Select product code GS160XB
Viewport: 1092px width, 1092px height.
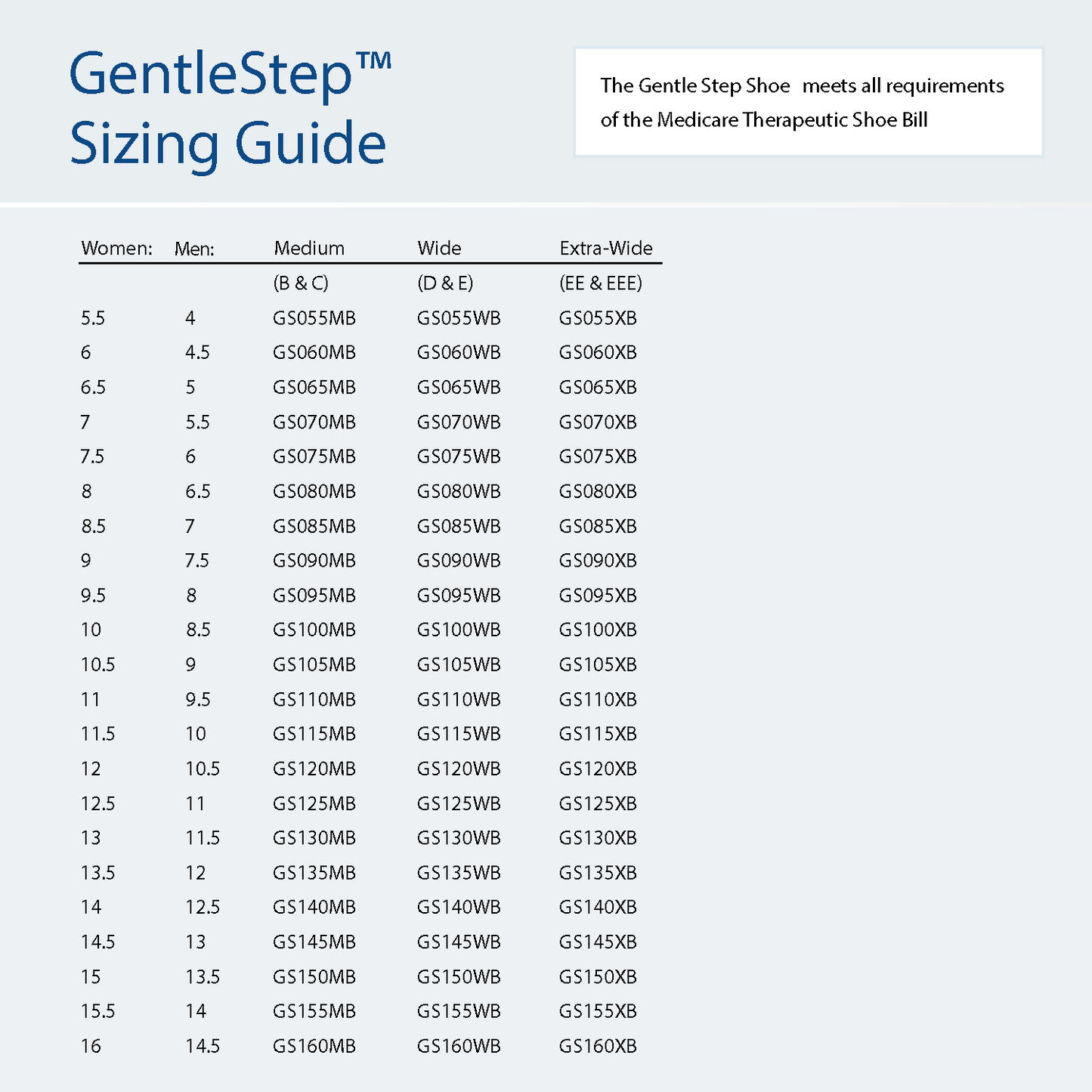coord(598,1046)
